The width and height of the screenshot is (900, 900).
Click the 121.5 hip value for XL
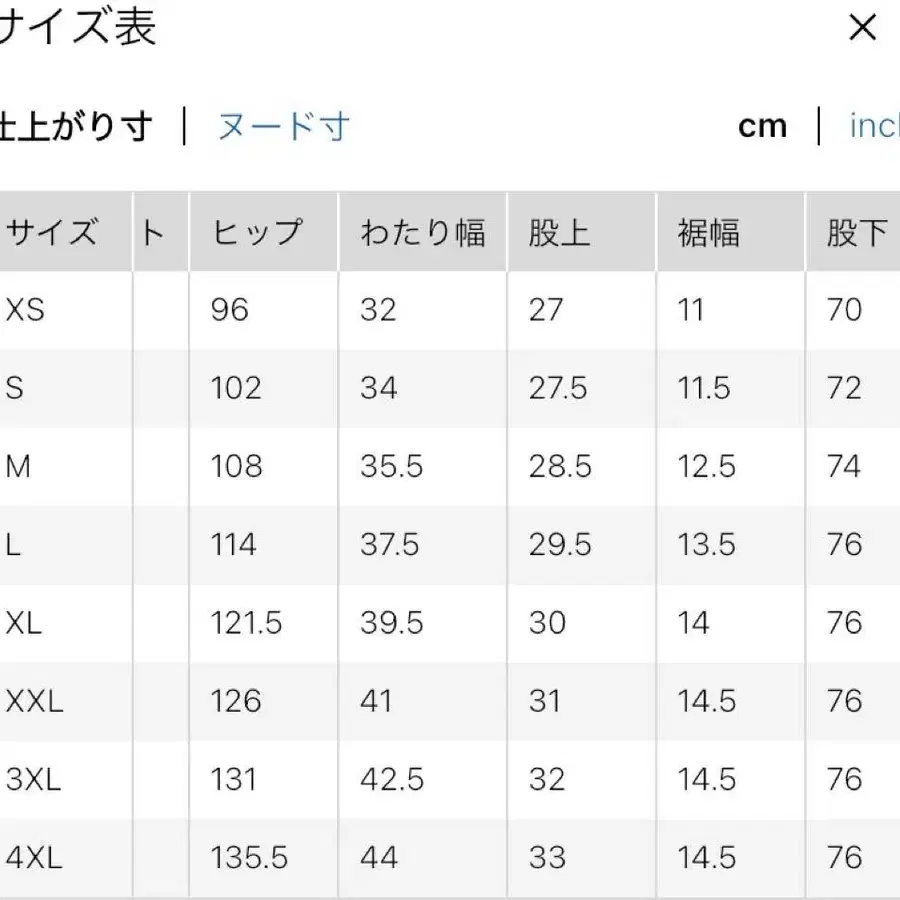248,622
